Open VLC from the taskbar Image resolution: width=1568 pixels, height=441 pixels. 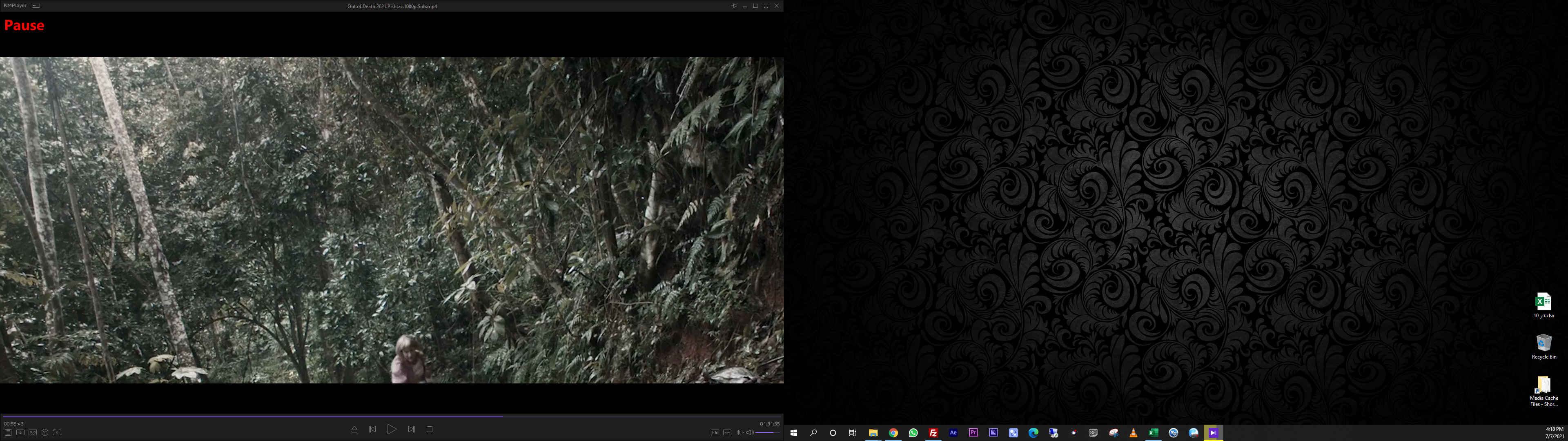coord(1134,433)
